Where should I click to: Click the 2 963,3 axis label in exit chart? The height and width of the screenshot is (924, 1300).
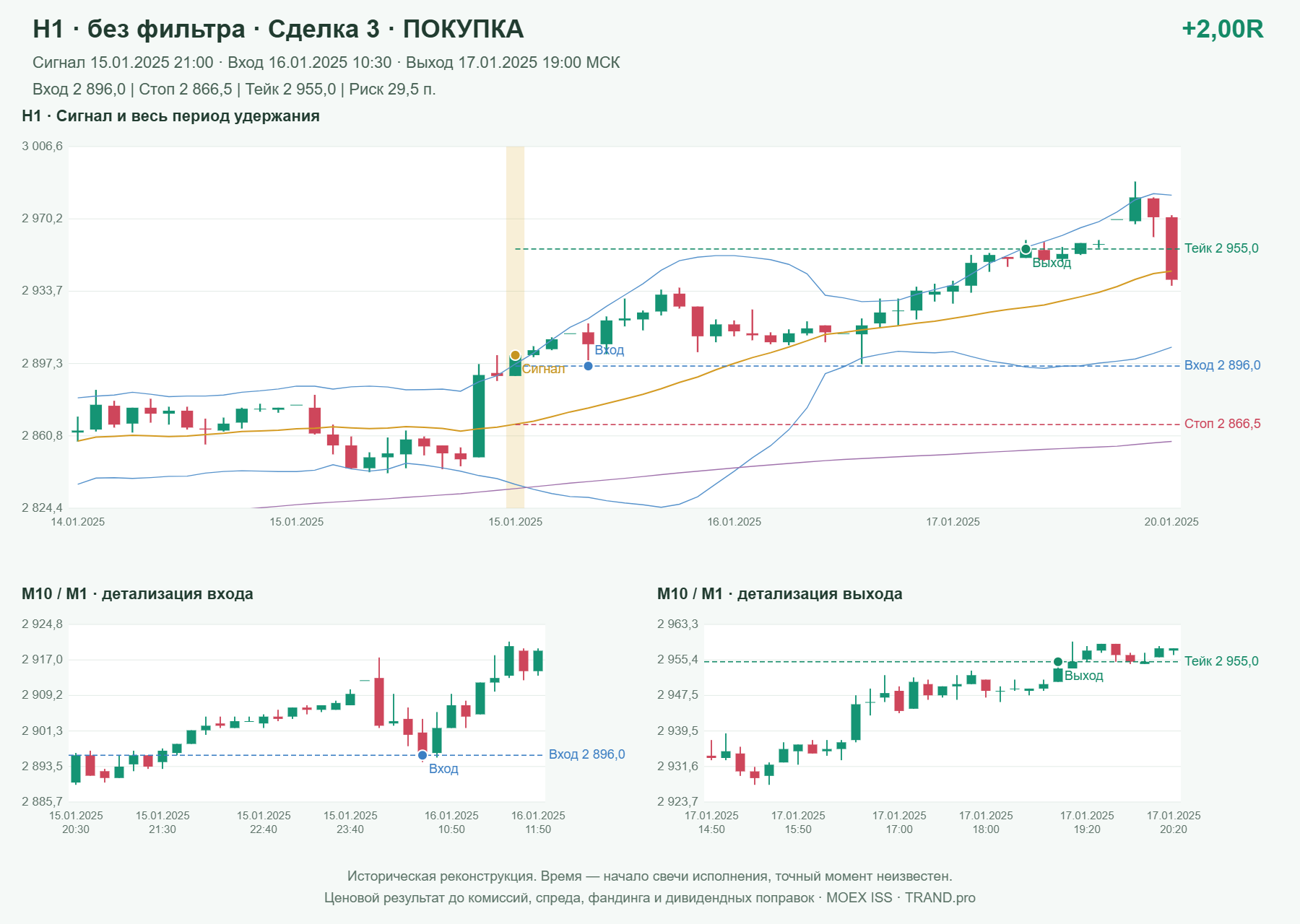pyautogui.click(x=677, y=624)
